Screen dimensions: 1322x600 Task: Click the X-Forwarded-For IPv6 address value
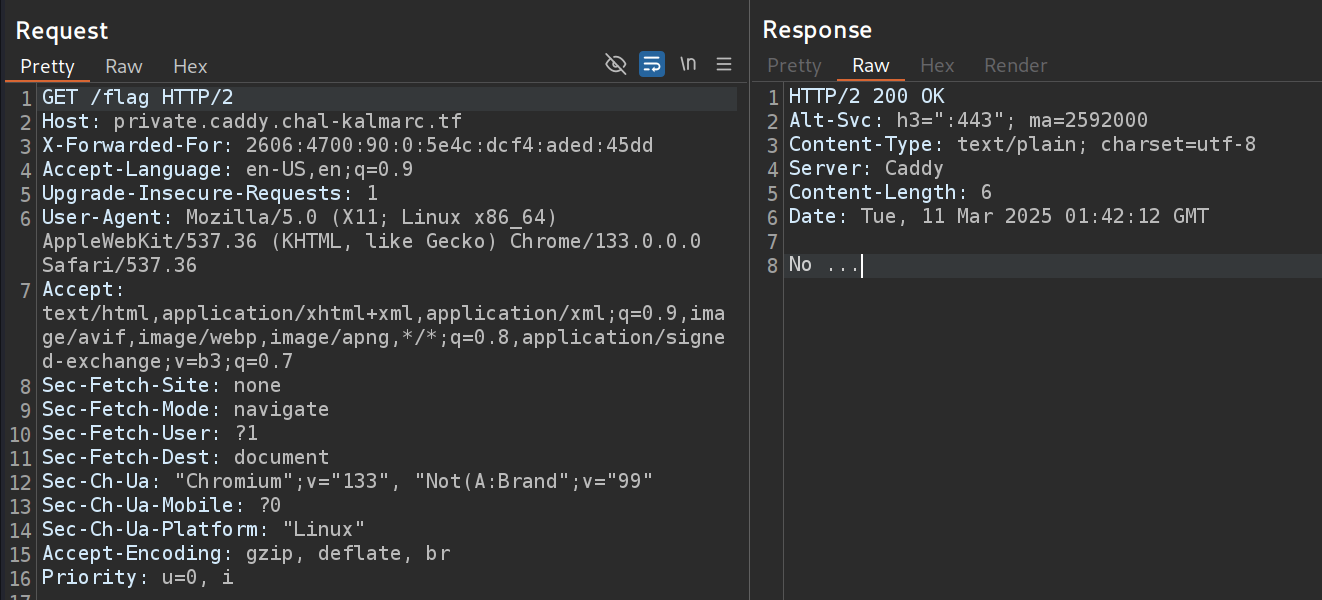tap(449, 146)
